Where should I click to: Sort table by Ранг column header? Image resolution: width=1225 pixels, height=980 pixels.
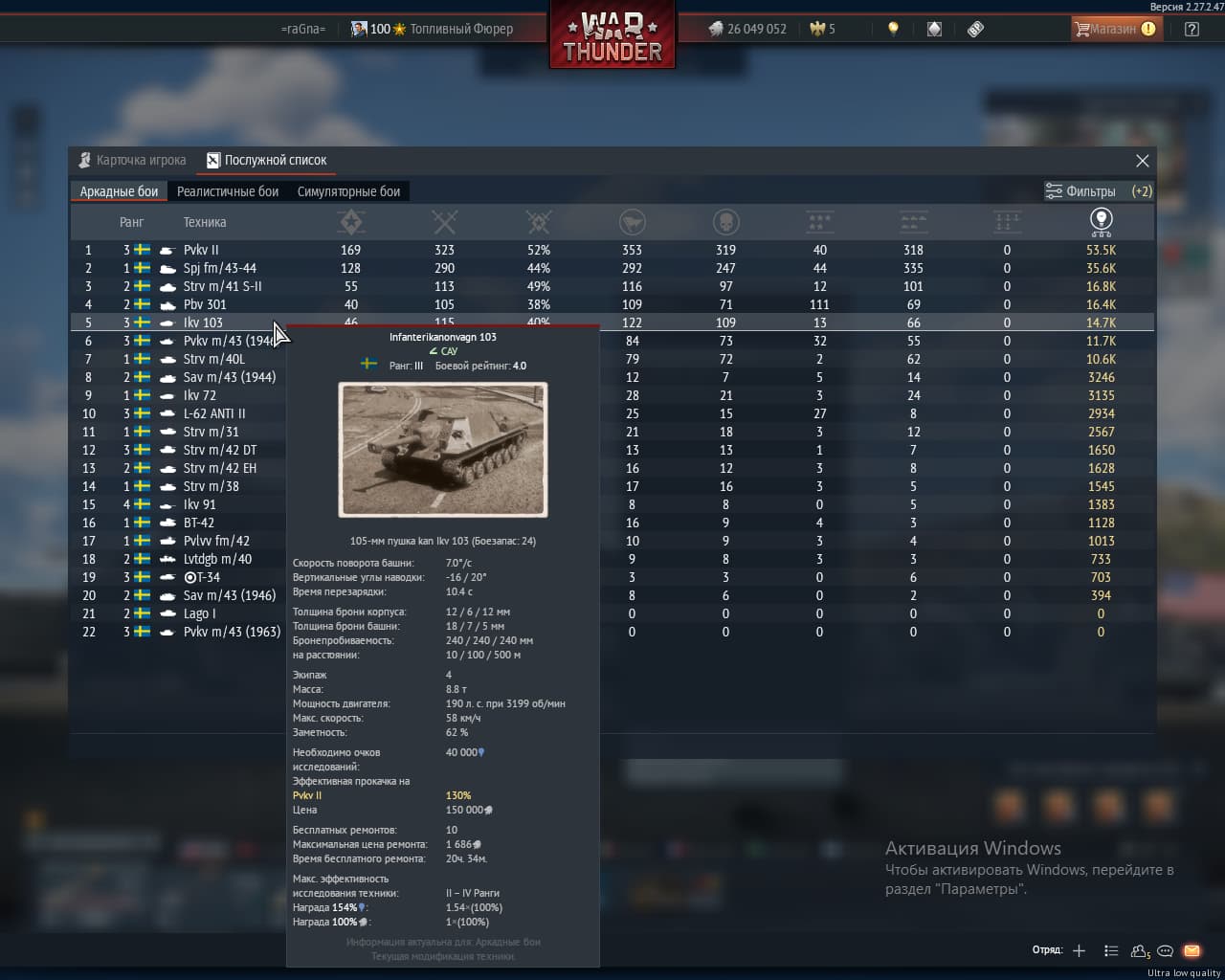tap(131, 222)
